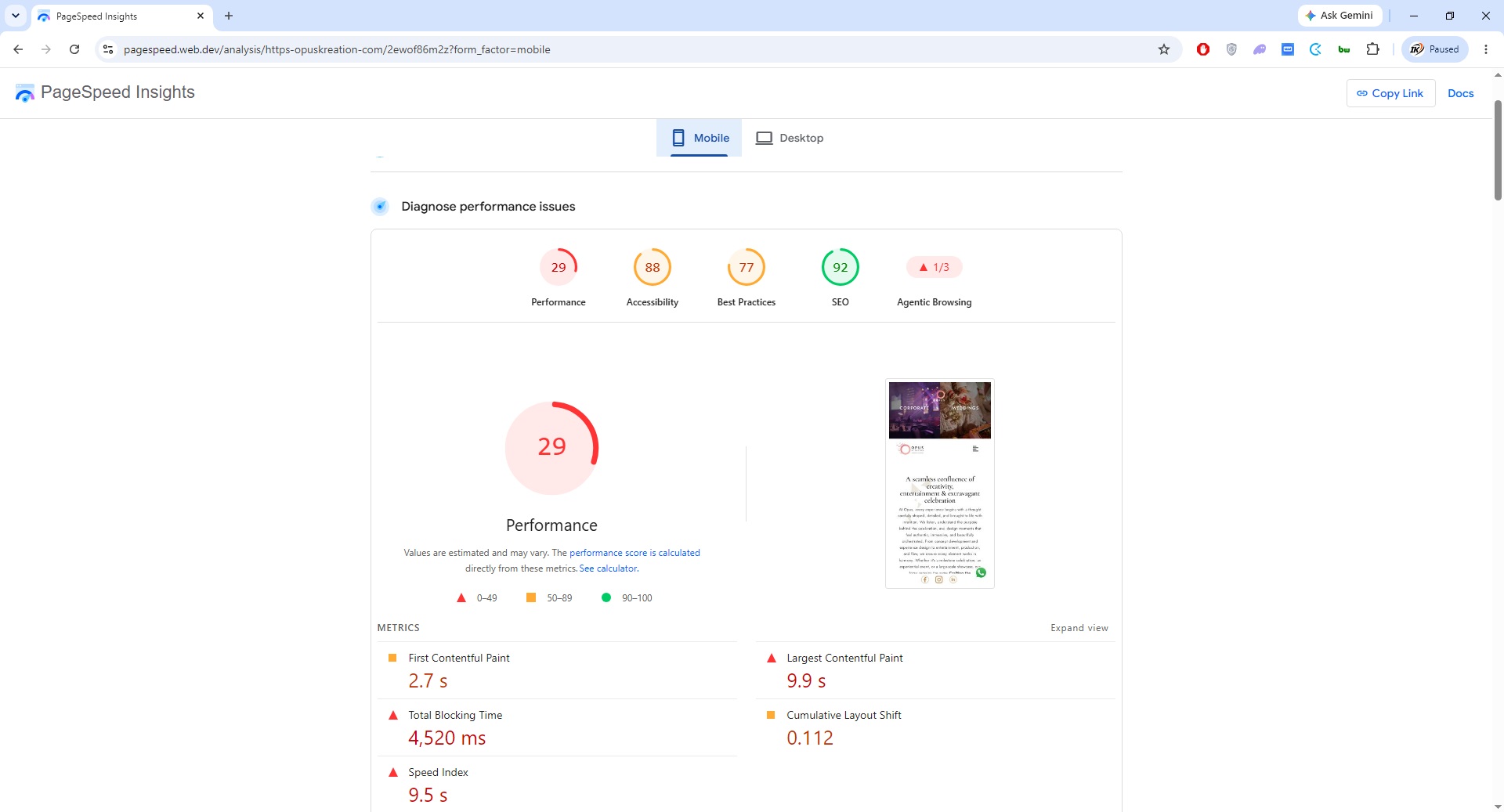Click the Accessibility score 88 gauge
Viewport: 1504px width, 812px height.
653,267
